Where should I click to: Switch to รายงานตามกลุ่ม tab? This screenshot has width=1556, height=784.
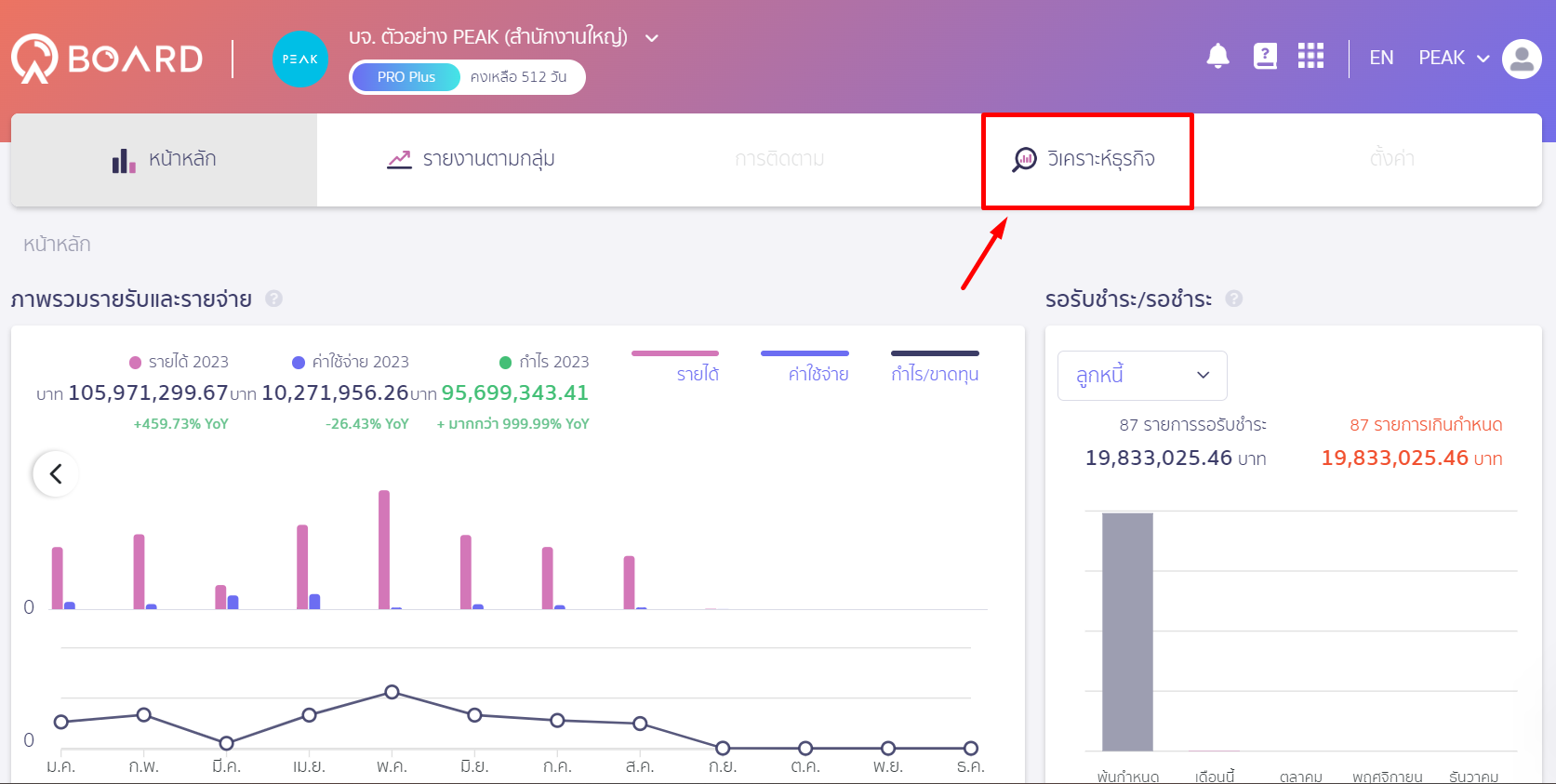[471, 160]
